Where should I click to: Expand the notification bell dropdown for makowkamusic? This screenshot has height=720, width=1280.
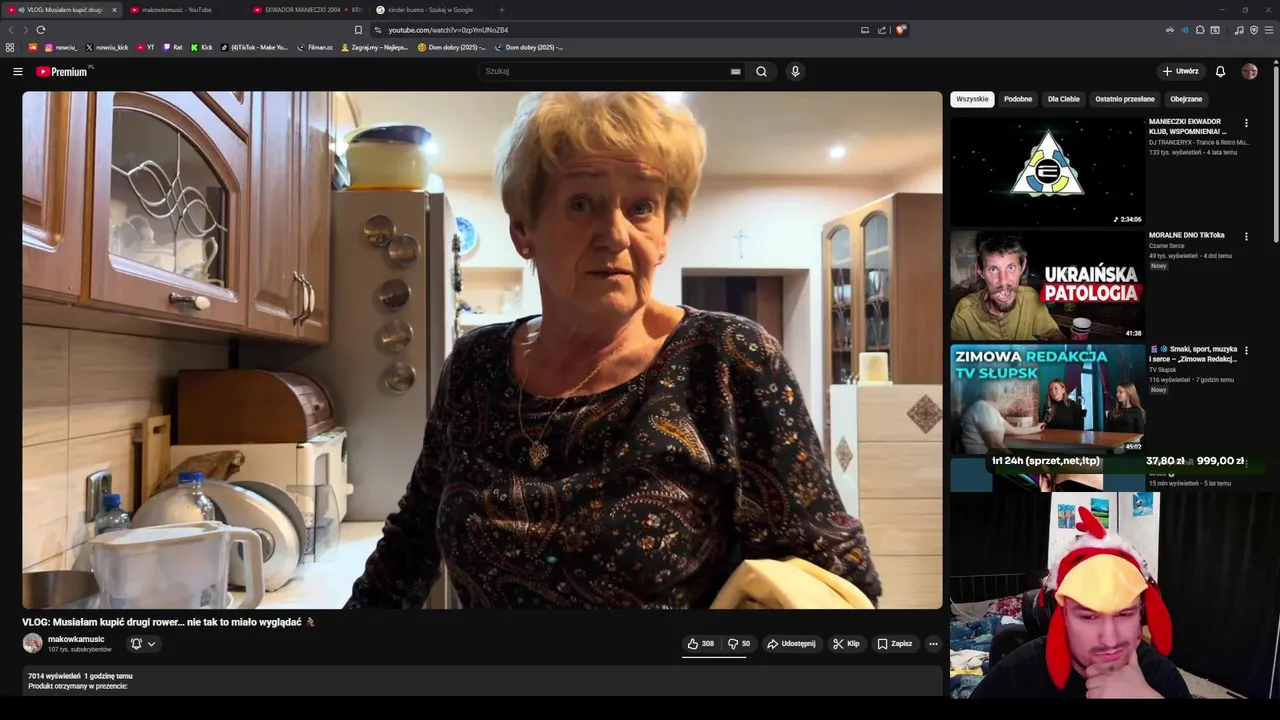click(152, 644)
